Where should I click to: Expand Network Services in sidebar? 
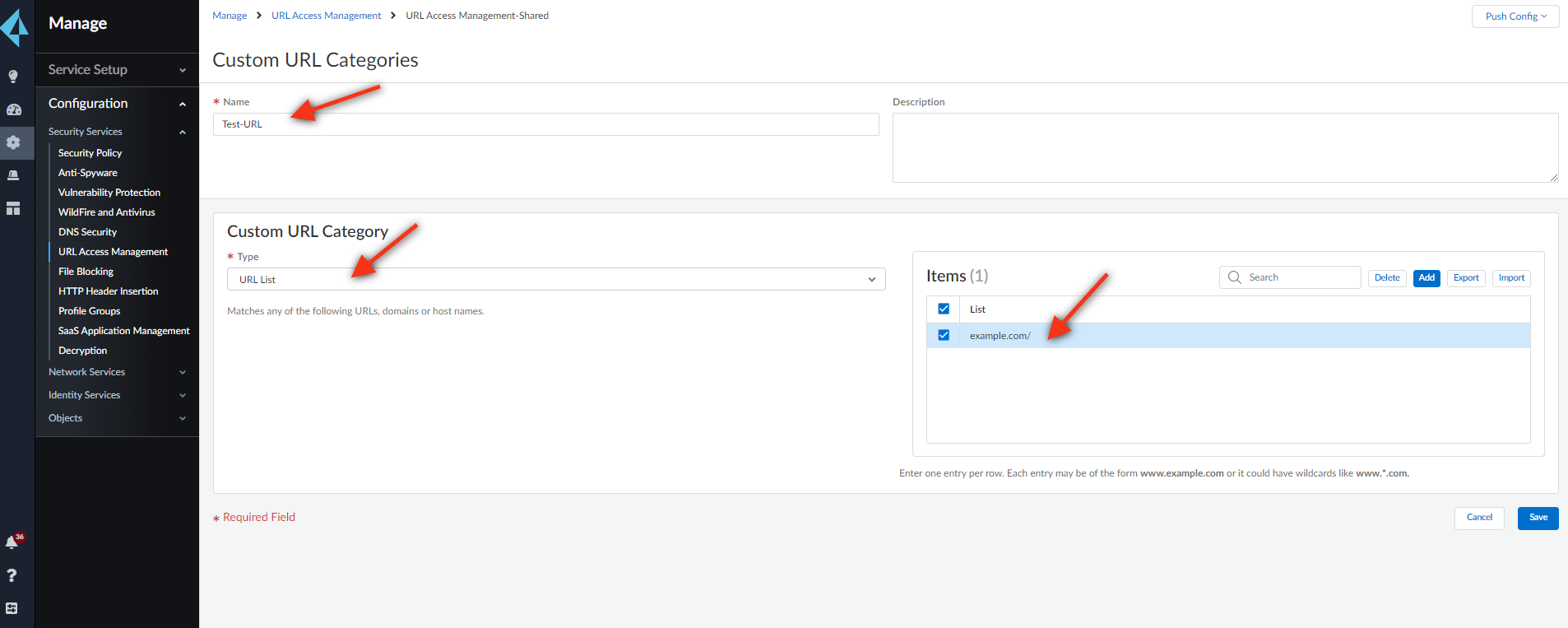(116, 372)
